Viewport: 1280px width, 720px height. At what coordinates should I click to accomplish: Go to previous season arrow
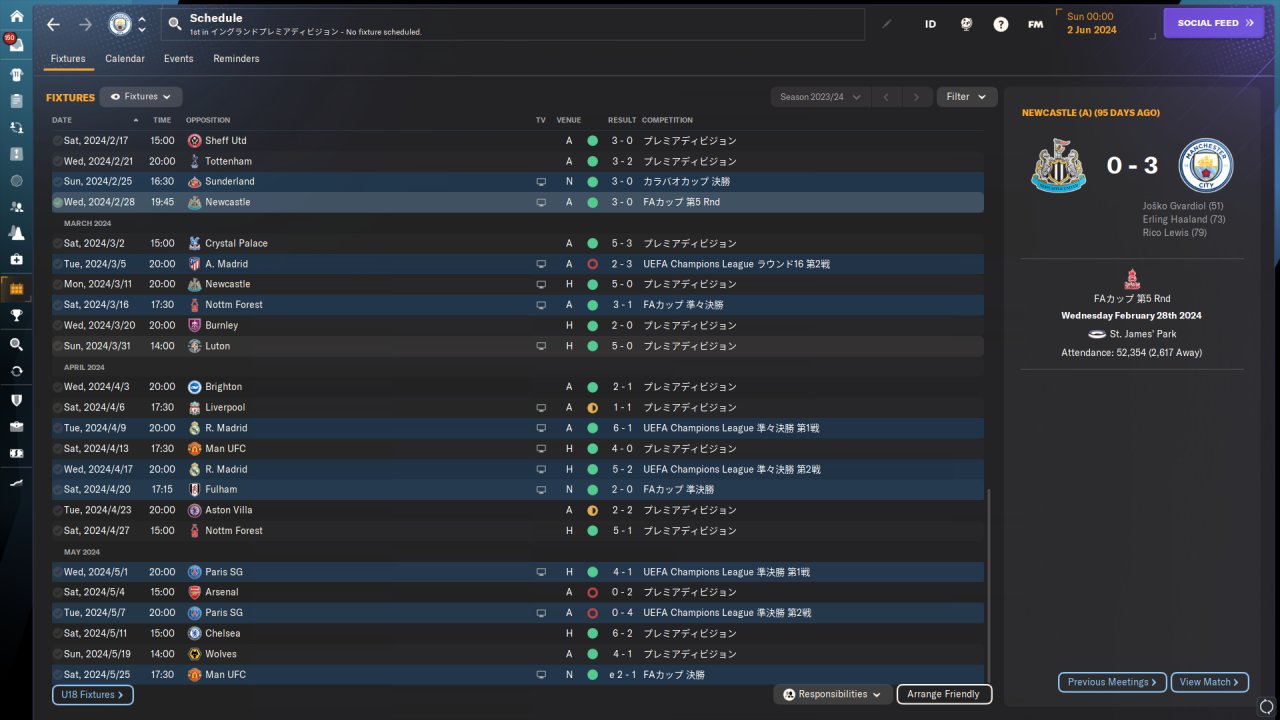tap(886, 97)
